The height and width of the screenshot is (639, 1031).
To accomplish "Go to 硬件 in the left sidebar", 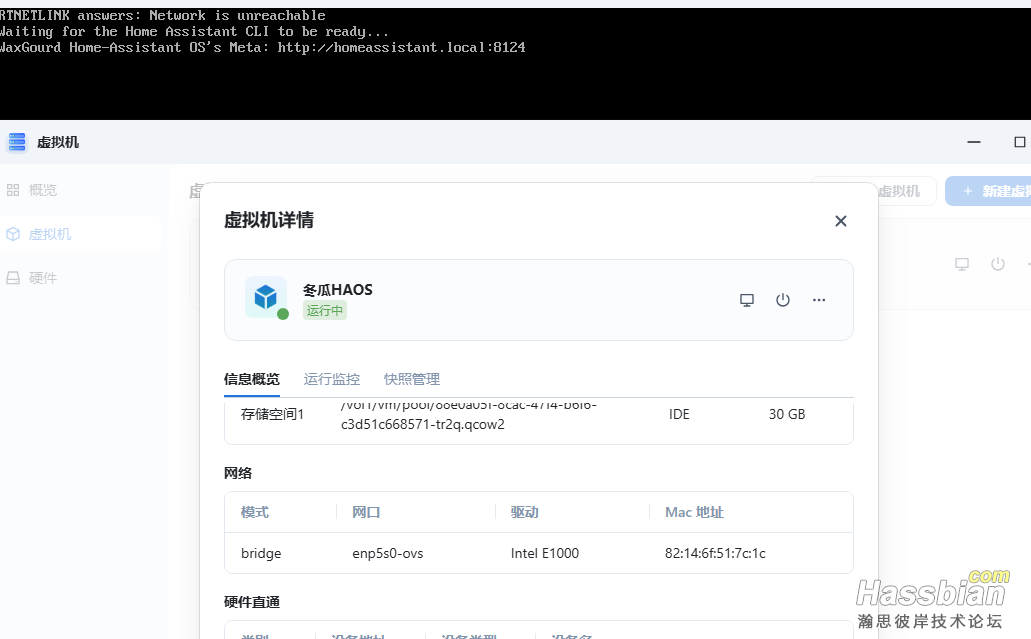I will coord(42,278).
